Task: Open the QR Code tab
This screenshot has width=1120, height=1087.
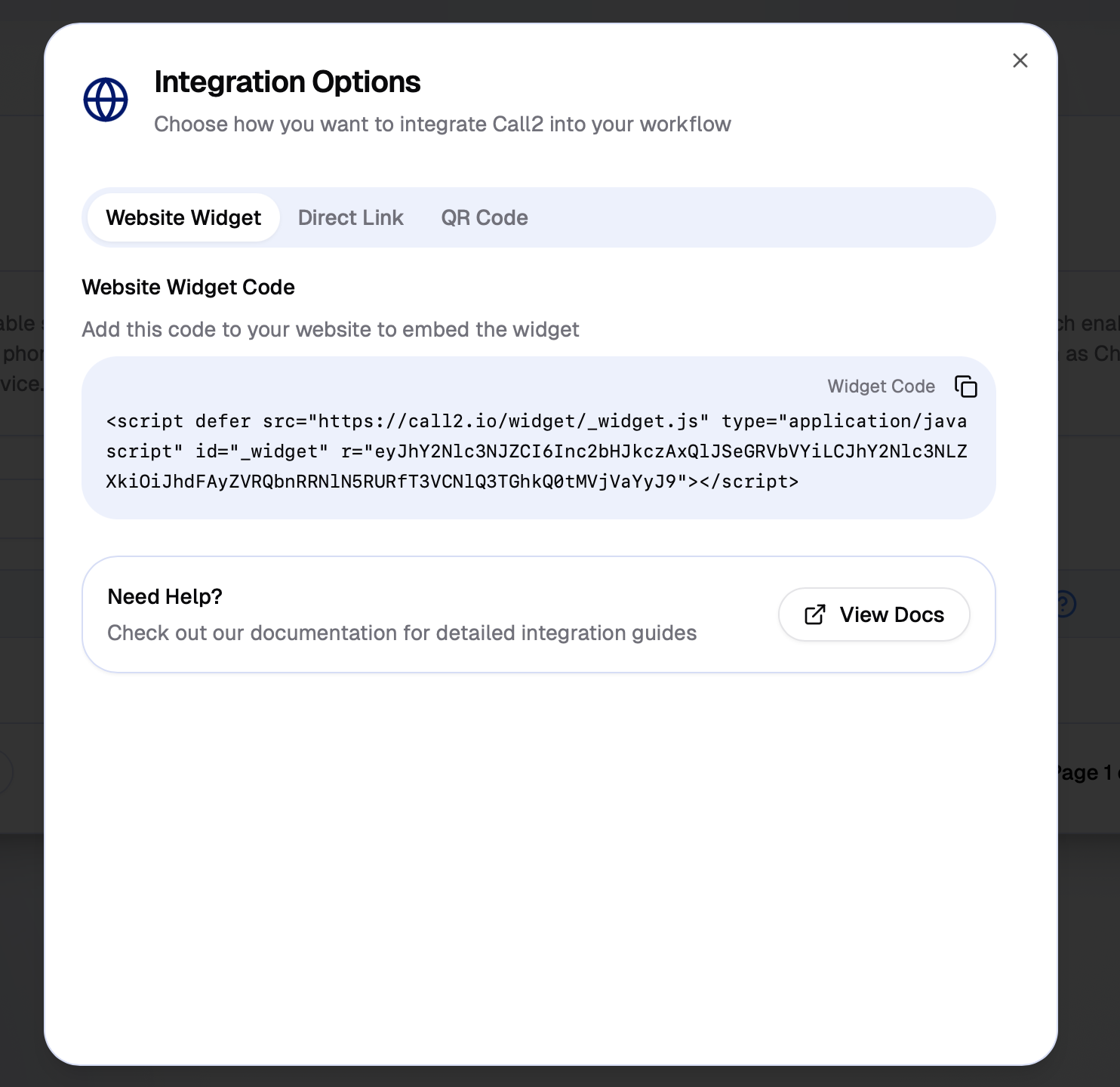Action: (484, 217)
